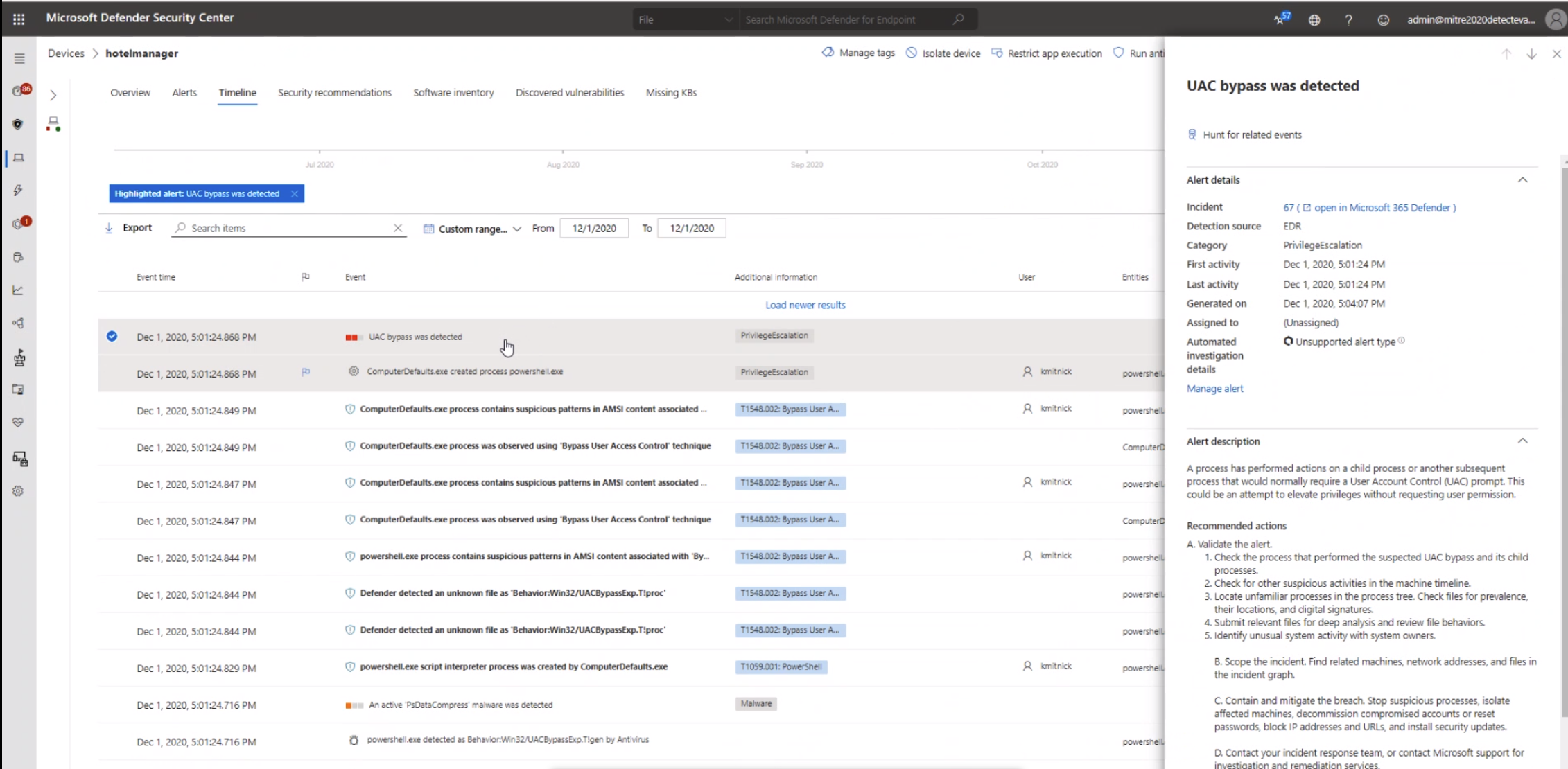Viewport: 1568px width, 769px height.
Task: Click the Search items input field
Action: [x=288, y=228]
